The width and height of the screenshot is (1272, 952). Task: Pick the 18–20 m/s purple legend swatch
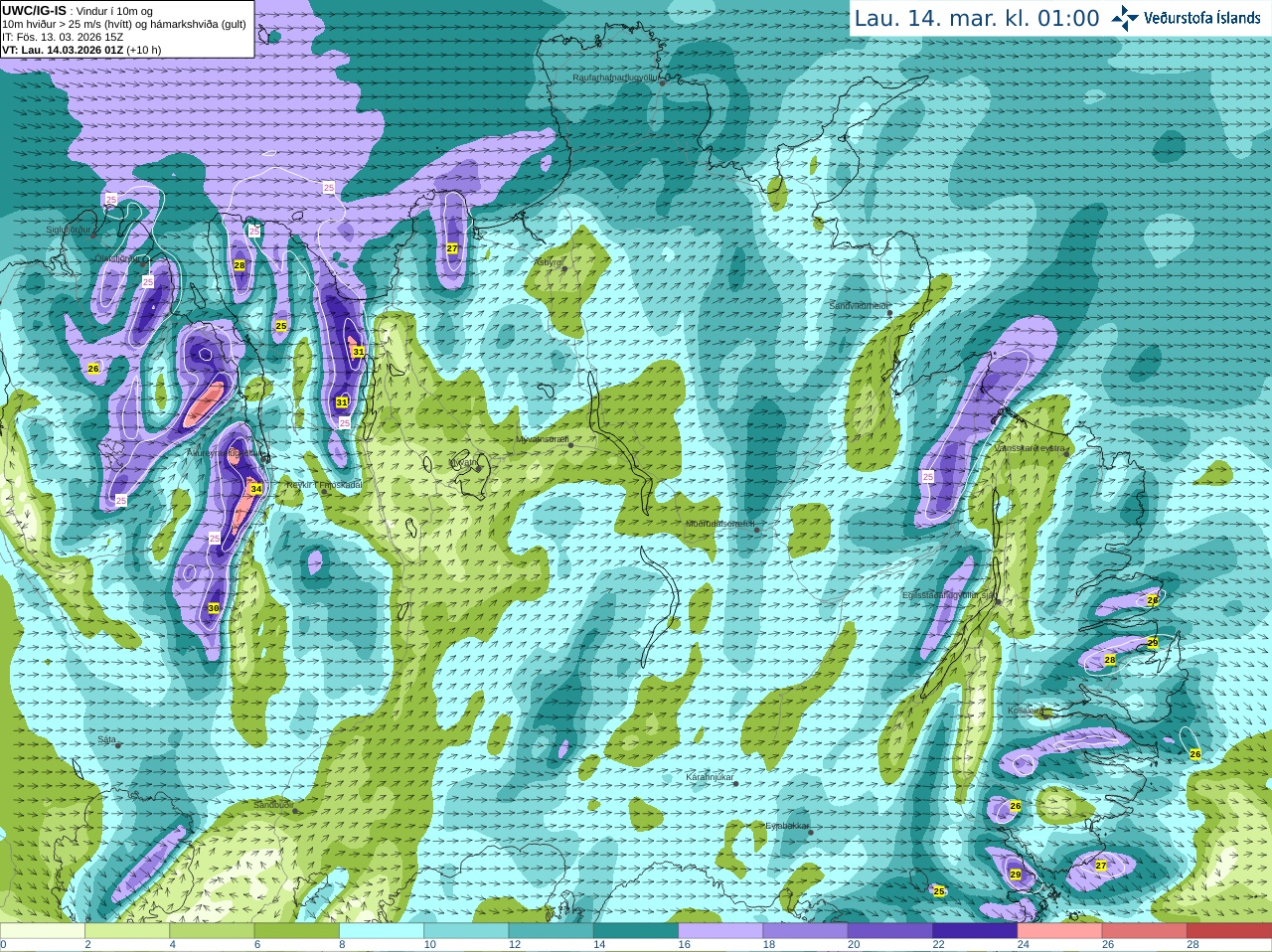click(x=806, y=931)
